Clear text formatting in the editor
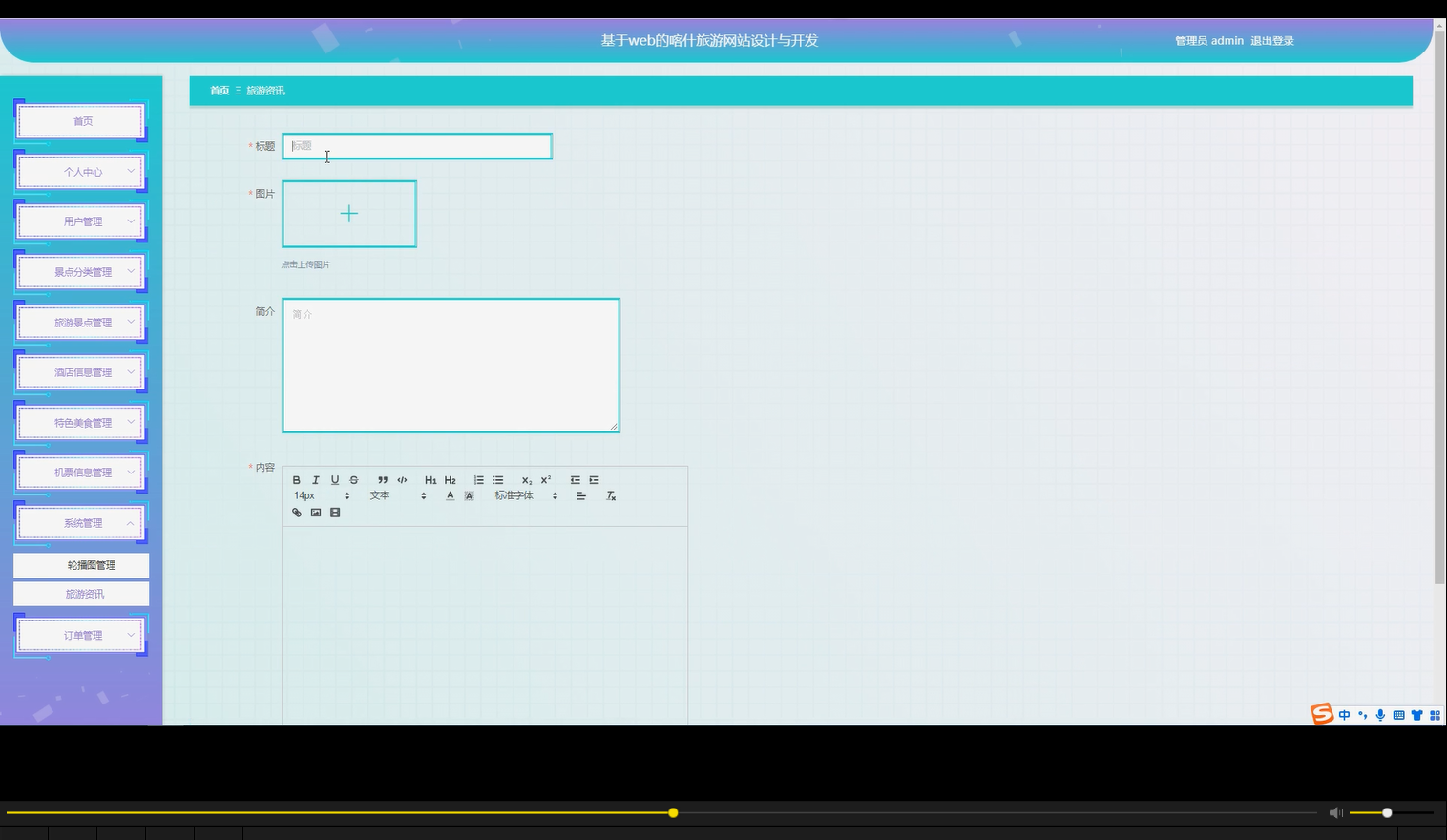This screenshot has height=840, width=1447. point(612,495)
